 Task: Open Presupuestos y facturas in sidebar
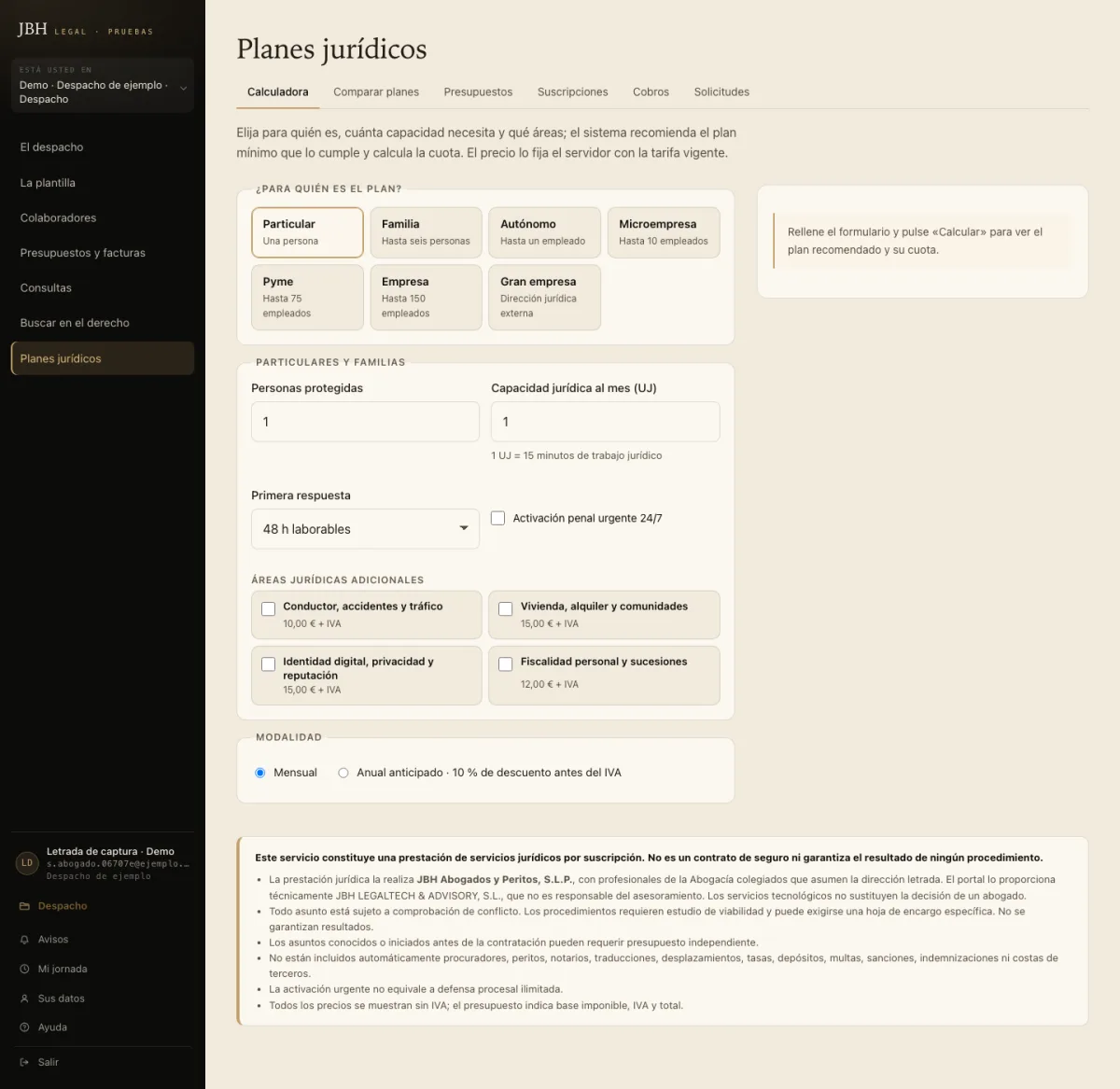pos(103,253)
